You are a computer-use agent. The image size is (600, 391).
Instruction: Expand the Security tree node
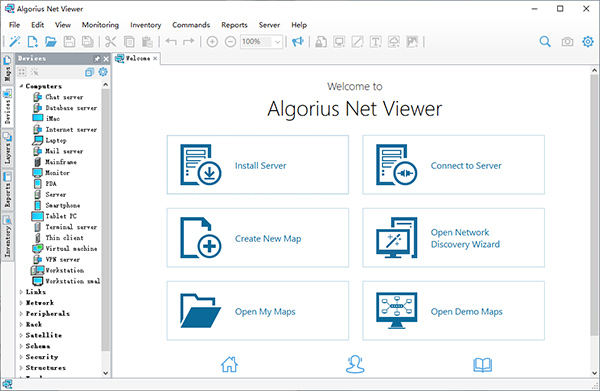(21, 357)
